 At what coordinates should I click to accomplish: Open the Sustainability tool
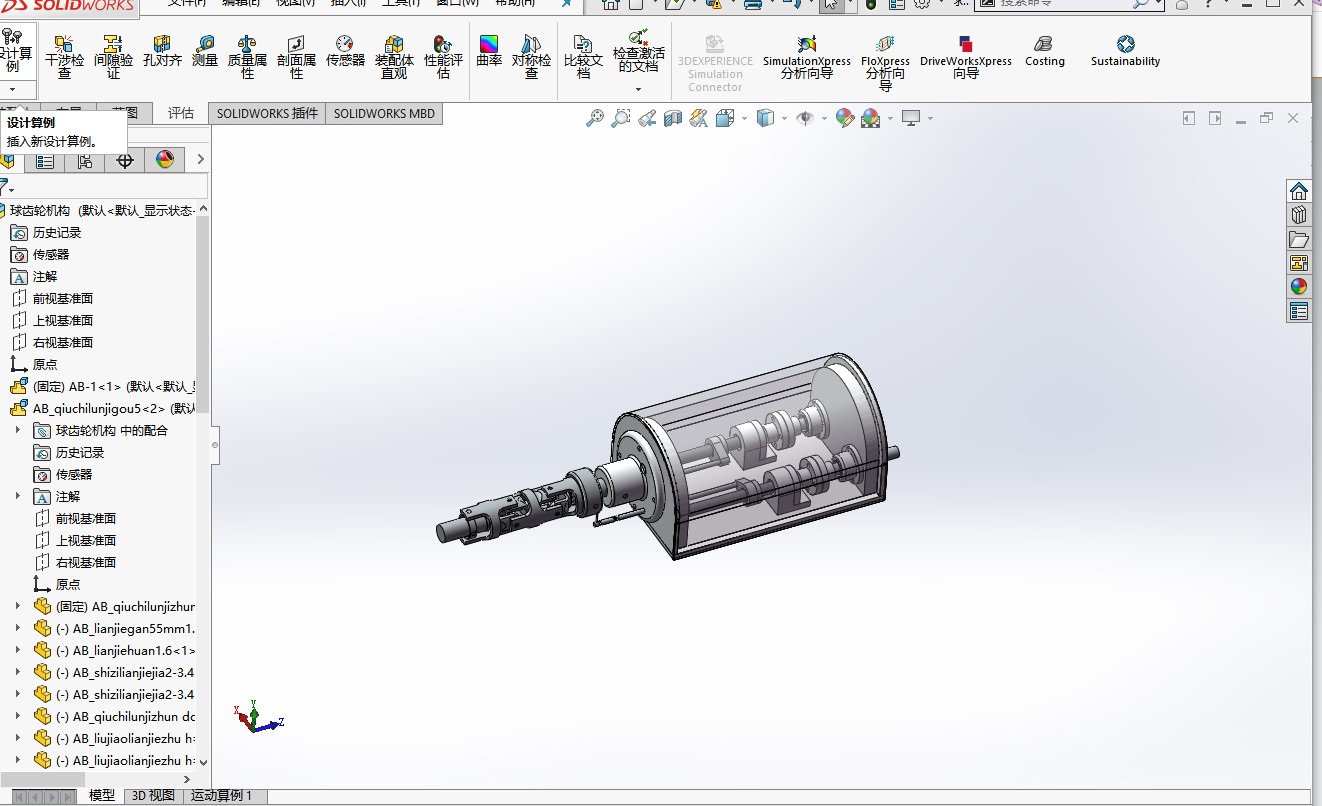1125,51
